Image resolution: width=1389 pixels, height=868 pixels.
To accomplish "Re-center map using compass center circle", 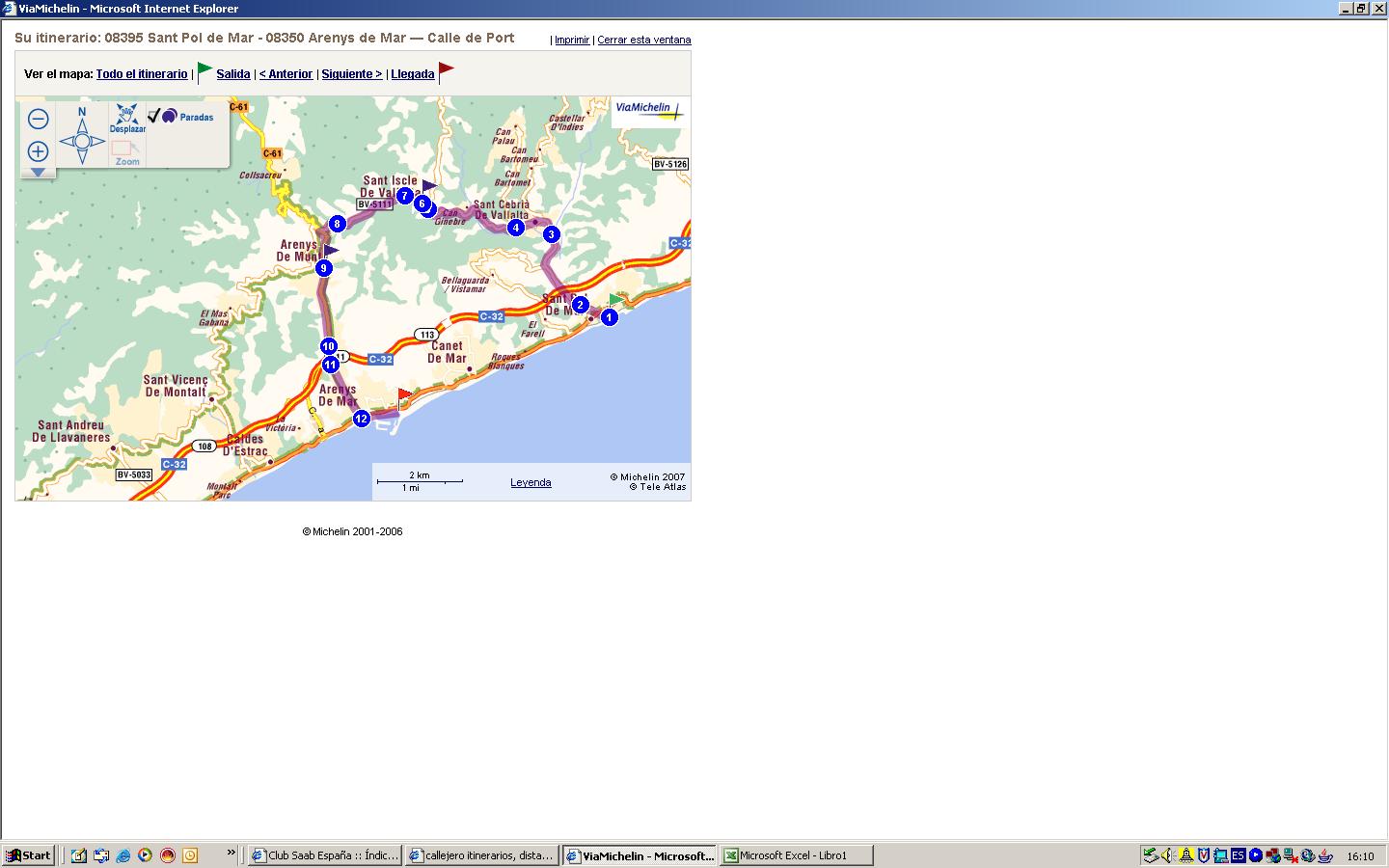I will [82, 142].
